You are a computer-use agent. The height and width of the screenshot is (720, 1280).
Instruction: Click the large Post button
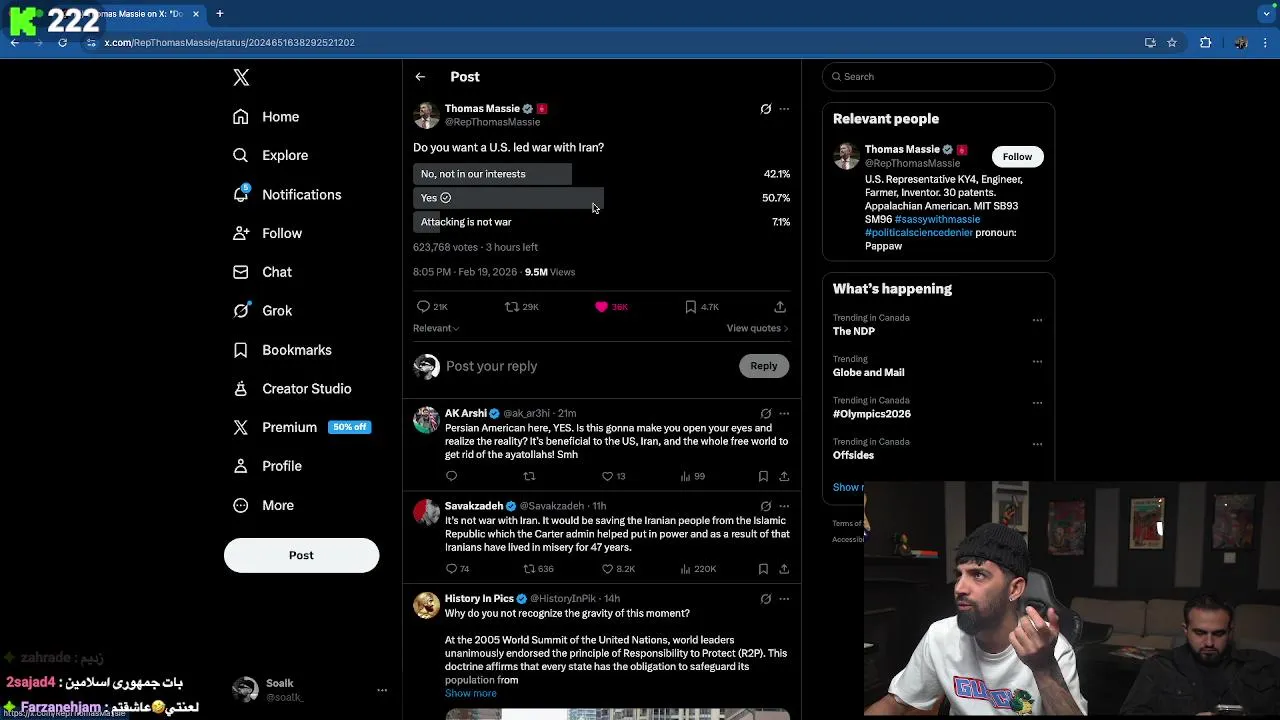301,555
